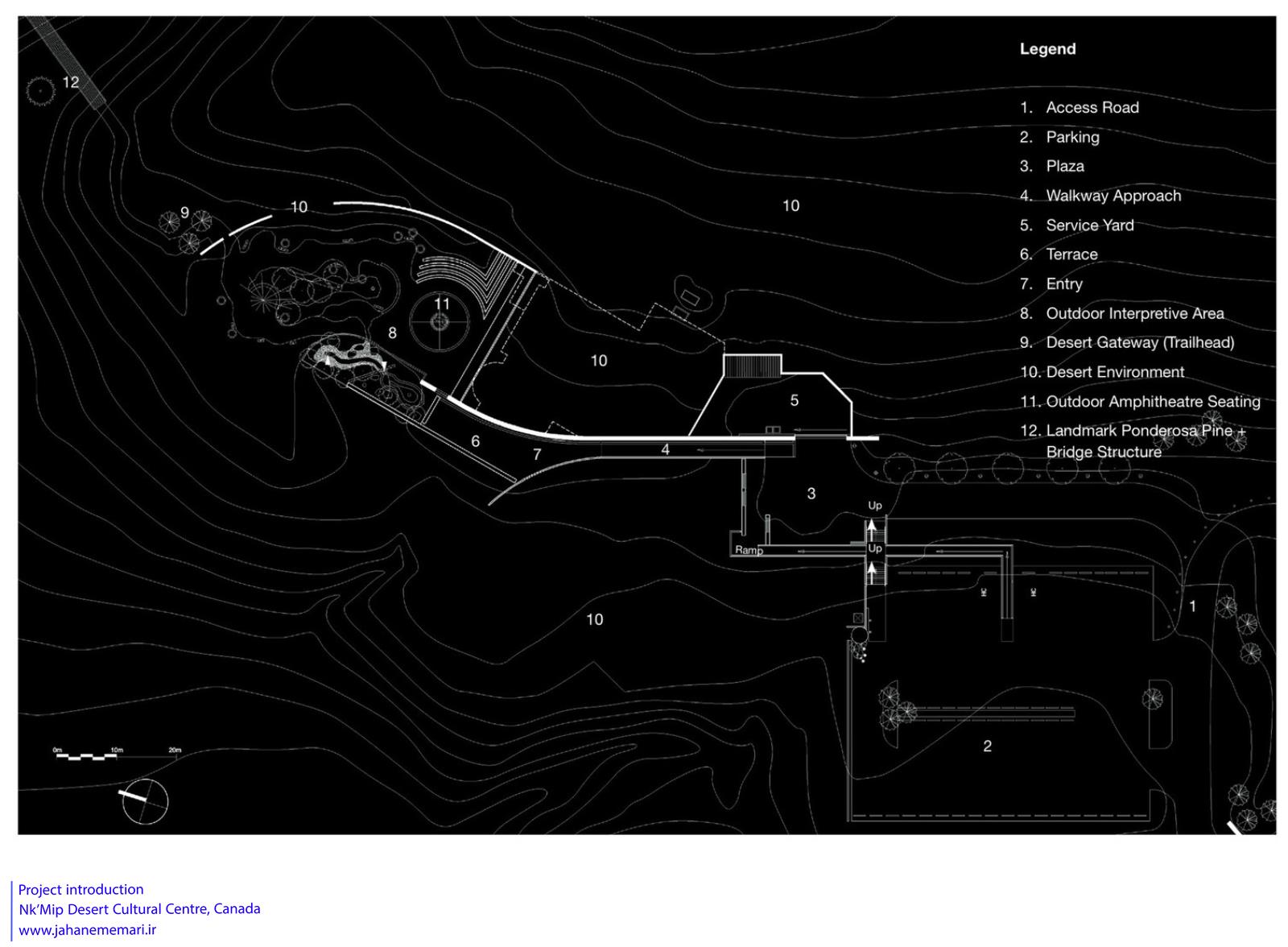This screenshot has height=947, width=1288.
Task: Click plan label 8 in interpretive area
Action: (x=392, y=333)
